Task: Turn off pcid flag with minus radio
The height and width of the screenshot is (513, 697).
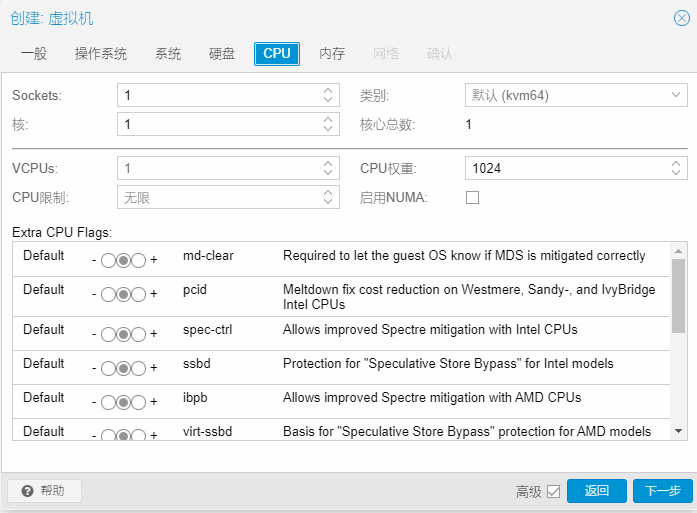Action: (108, 294)
